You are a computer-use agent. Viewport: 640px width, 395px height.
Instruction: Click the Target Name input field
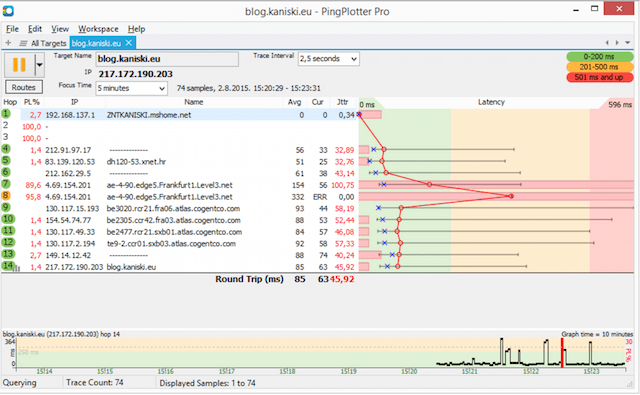pyautogui.click(x=167, y=59)
